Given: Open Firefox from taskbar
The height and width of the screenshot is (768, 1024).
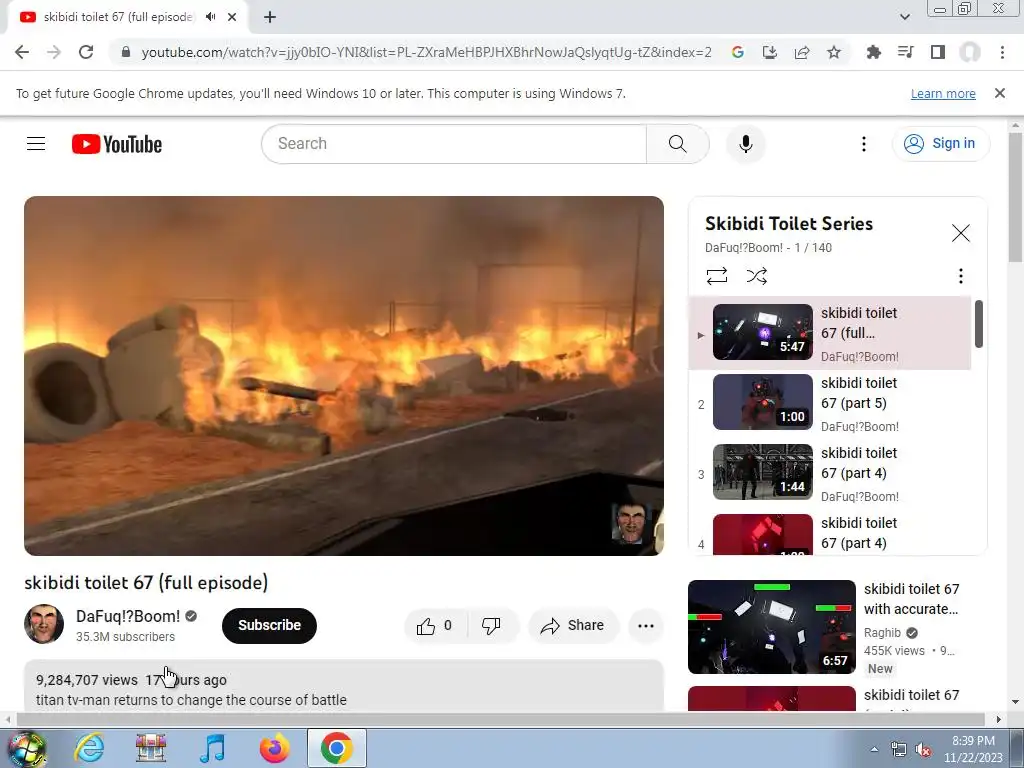Looking at the screenshot, I should 274,748.
